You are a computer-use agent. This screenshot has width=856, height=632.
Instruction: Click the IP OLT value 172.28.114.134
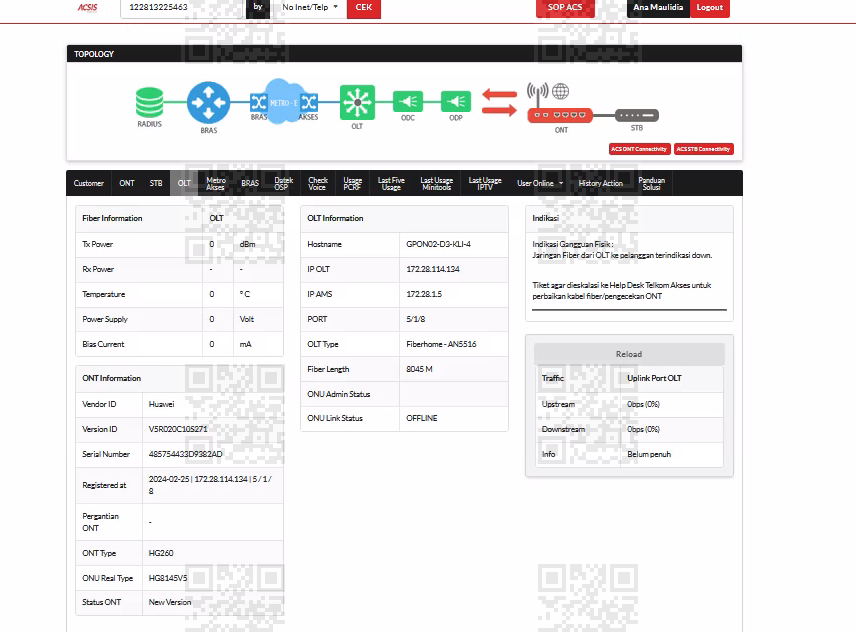[433, 269]
